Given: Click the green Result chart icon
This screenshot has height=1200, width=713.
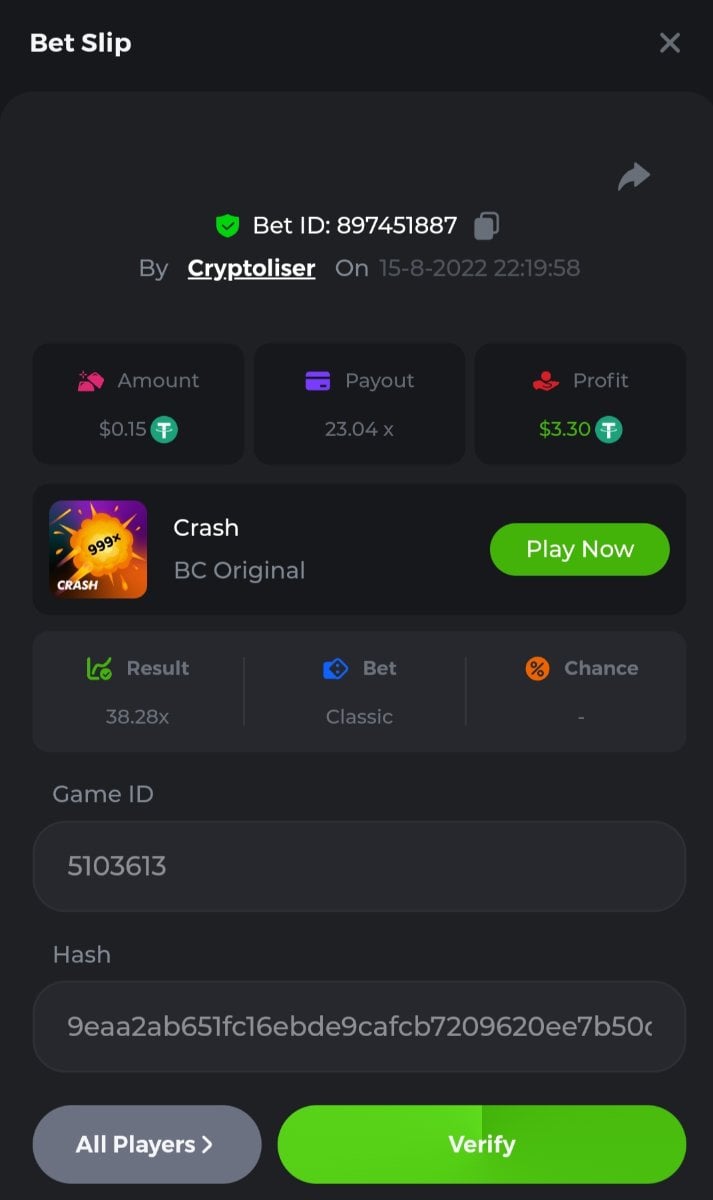Looking at the screenshot, I should click(x=99, y=668).
